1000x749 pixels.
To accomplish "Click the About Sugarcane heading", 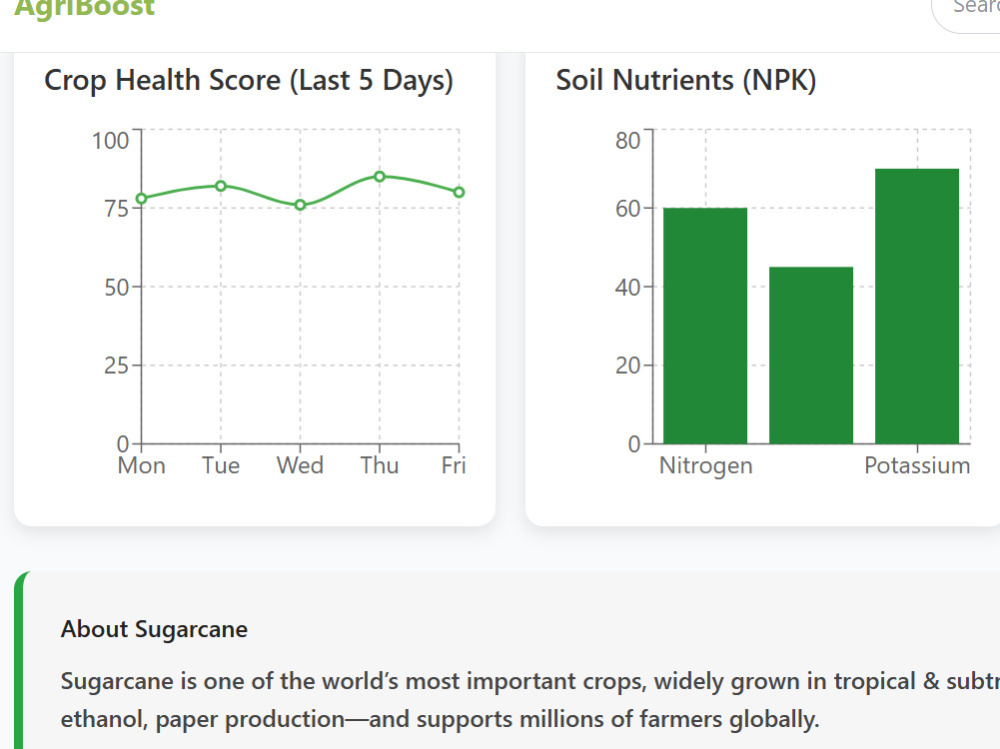I will pyautogui.click(x=154, y=629).
